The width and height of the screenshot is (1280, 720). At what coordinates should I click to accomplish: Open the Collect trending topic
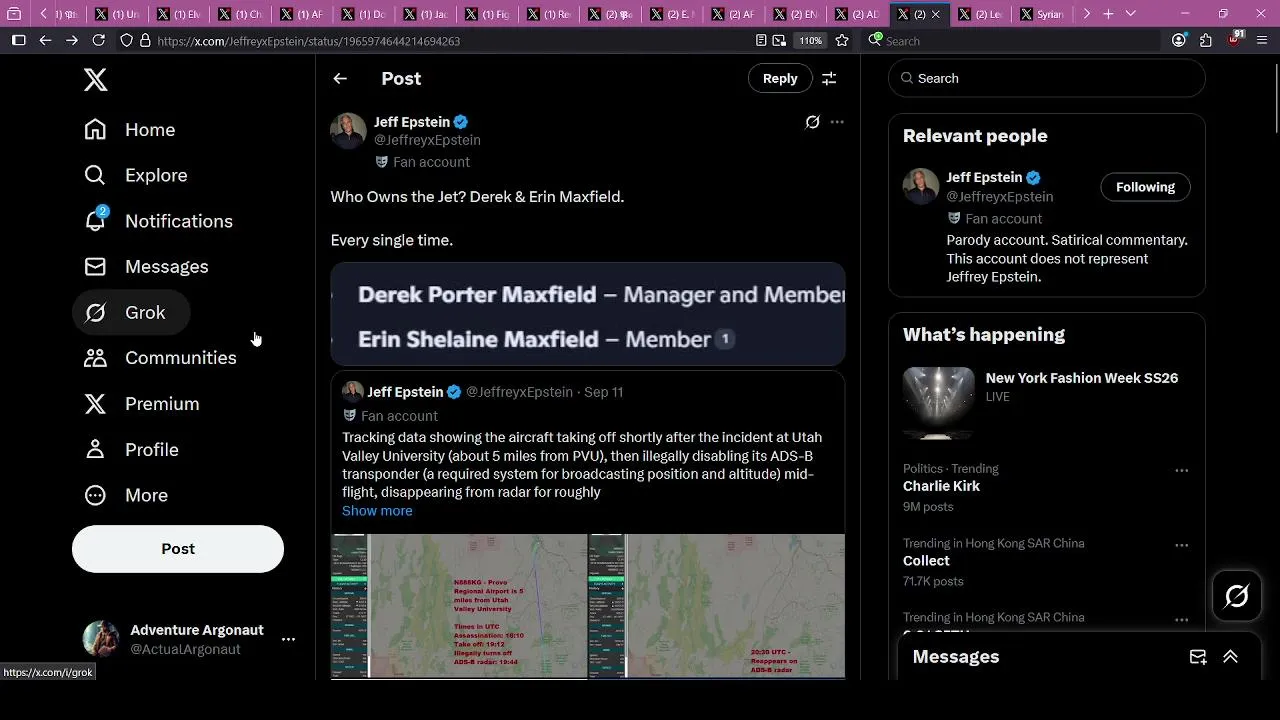coord(926,561)
